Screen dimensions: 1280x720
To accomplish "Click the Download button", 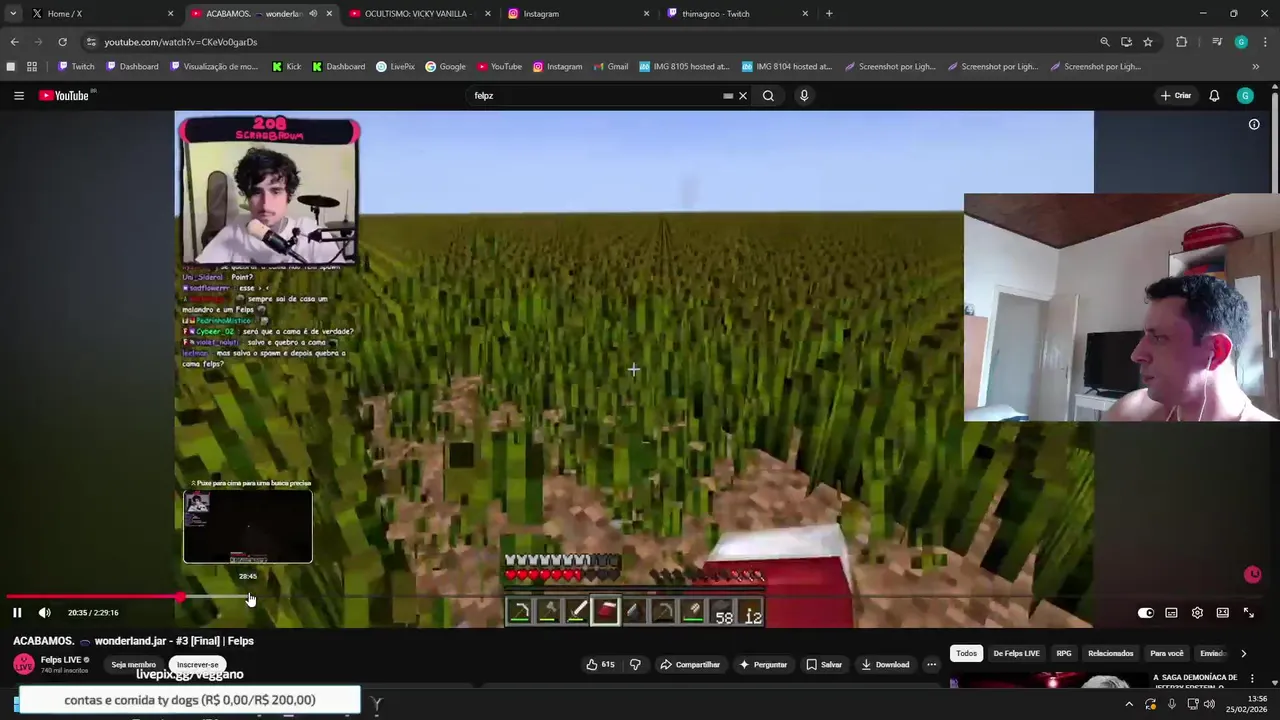I will pyautogui.click(x=885, y=665).
